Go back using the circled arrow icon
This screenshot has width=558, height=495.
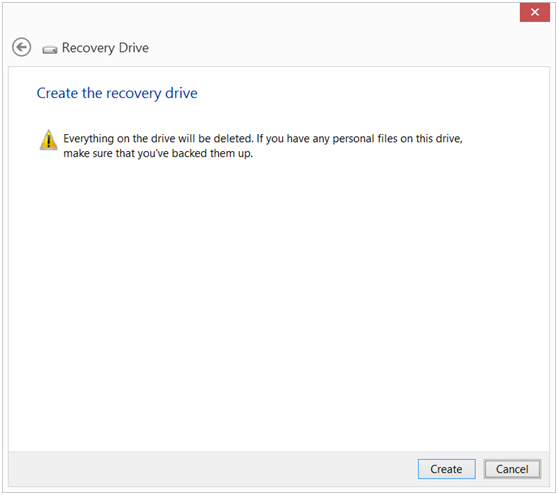tap(21, 47)
